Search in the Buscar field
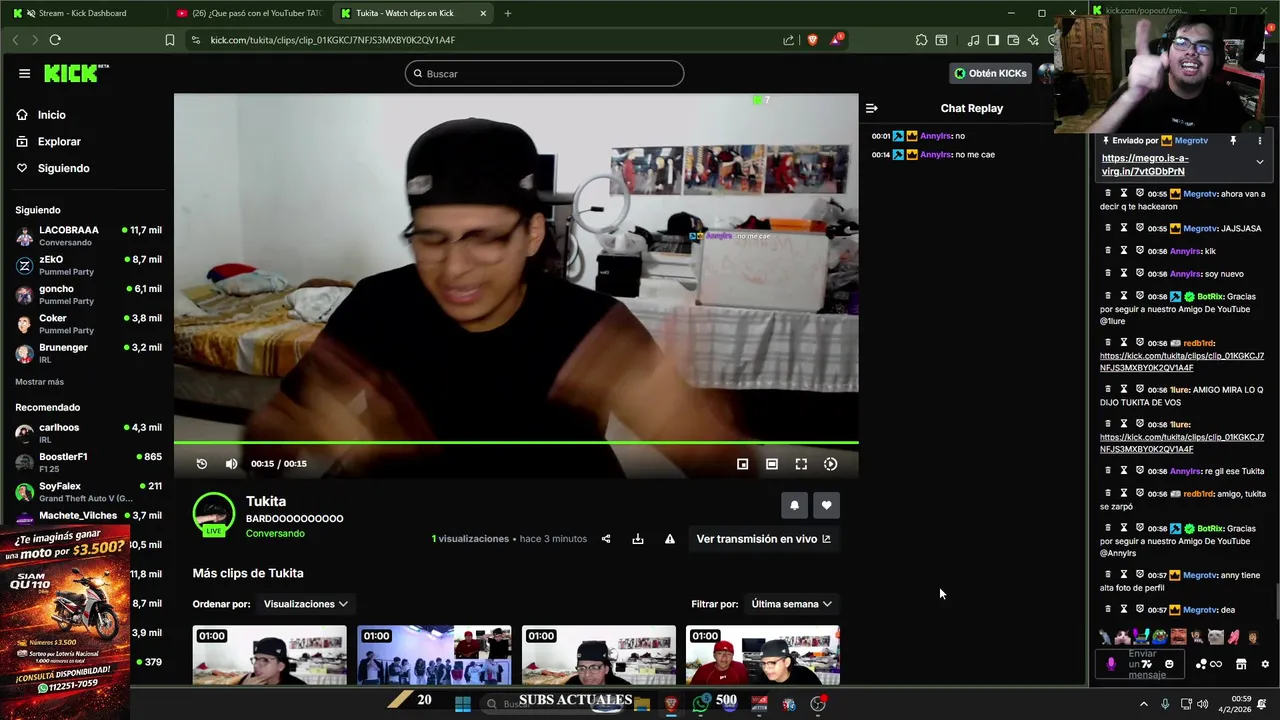The height and width of the screenshot is (720, 1280). pyautogui.click(x=544, y=74)
